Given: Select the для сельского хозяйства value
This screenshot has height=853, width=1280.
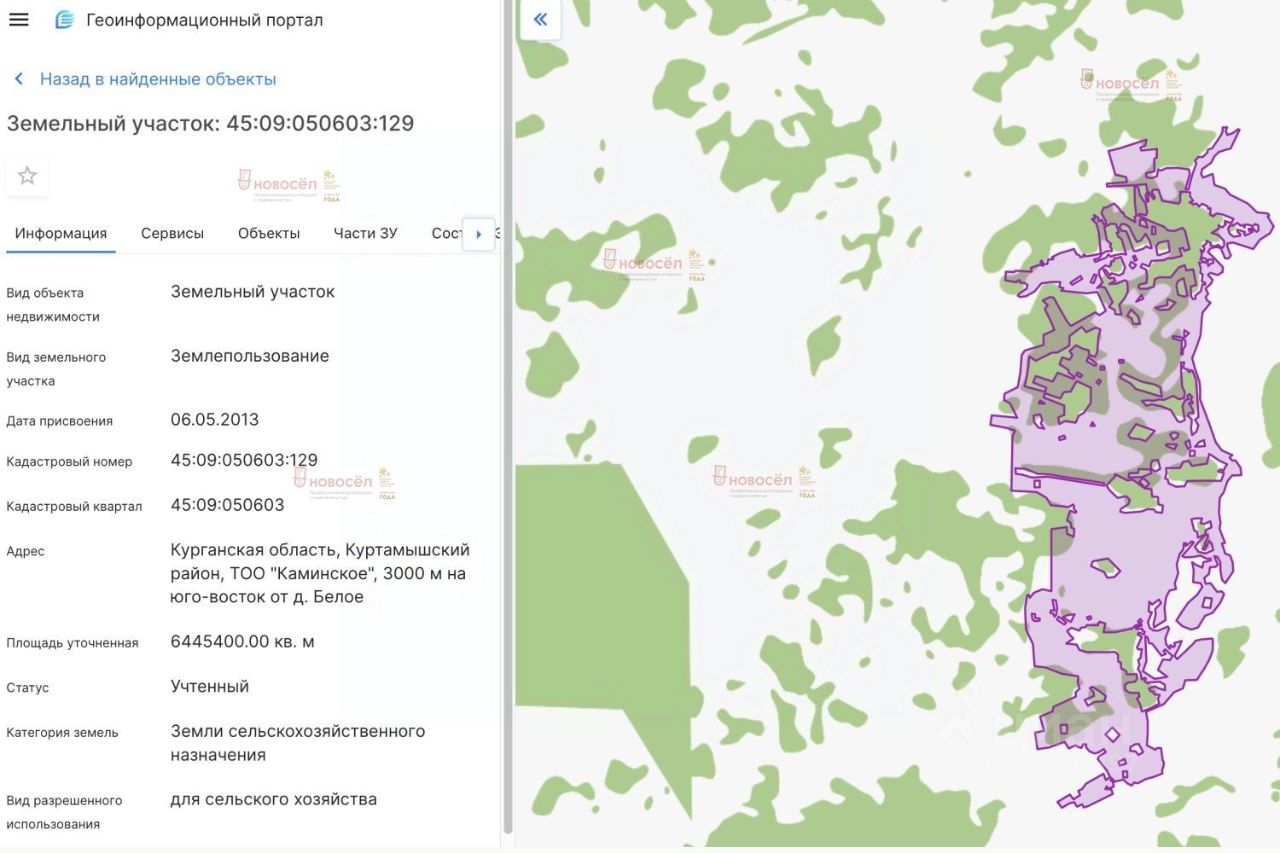Looking at the screenshot, I should click(x=274, y=799).
